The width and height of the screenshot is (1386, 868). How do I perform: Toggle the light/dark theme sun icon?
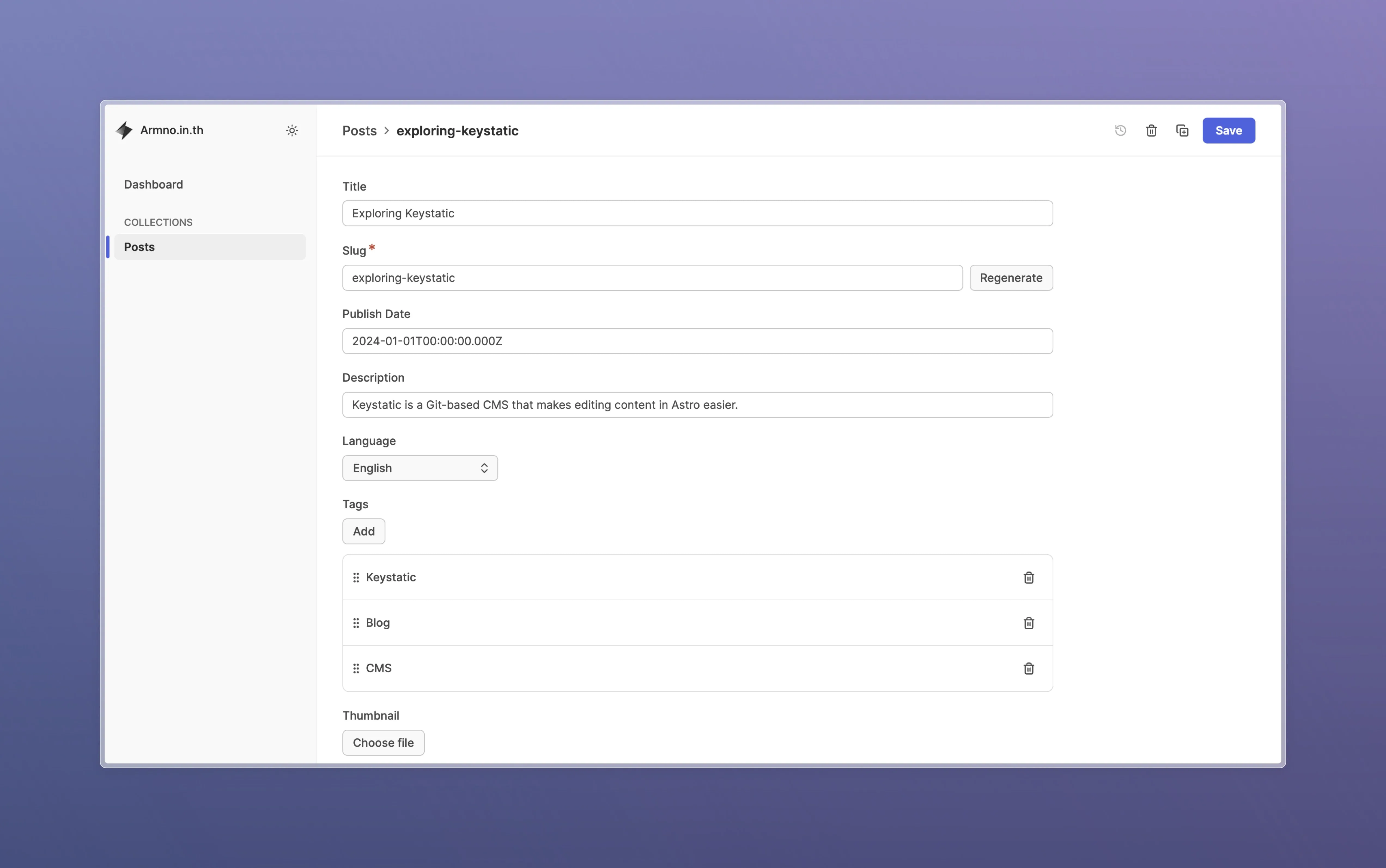292,130
